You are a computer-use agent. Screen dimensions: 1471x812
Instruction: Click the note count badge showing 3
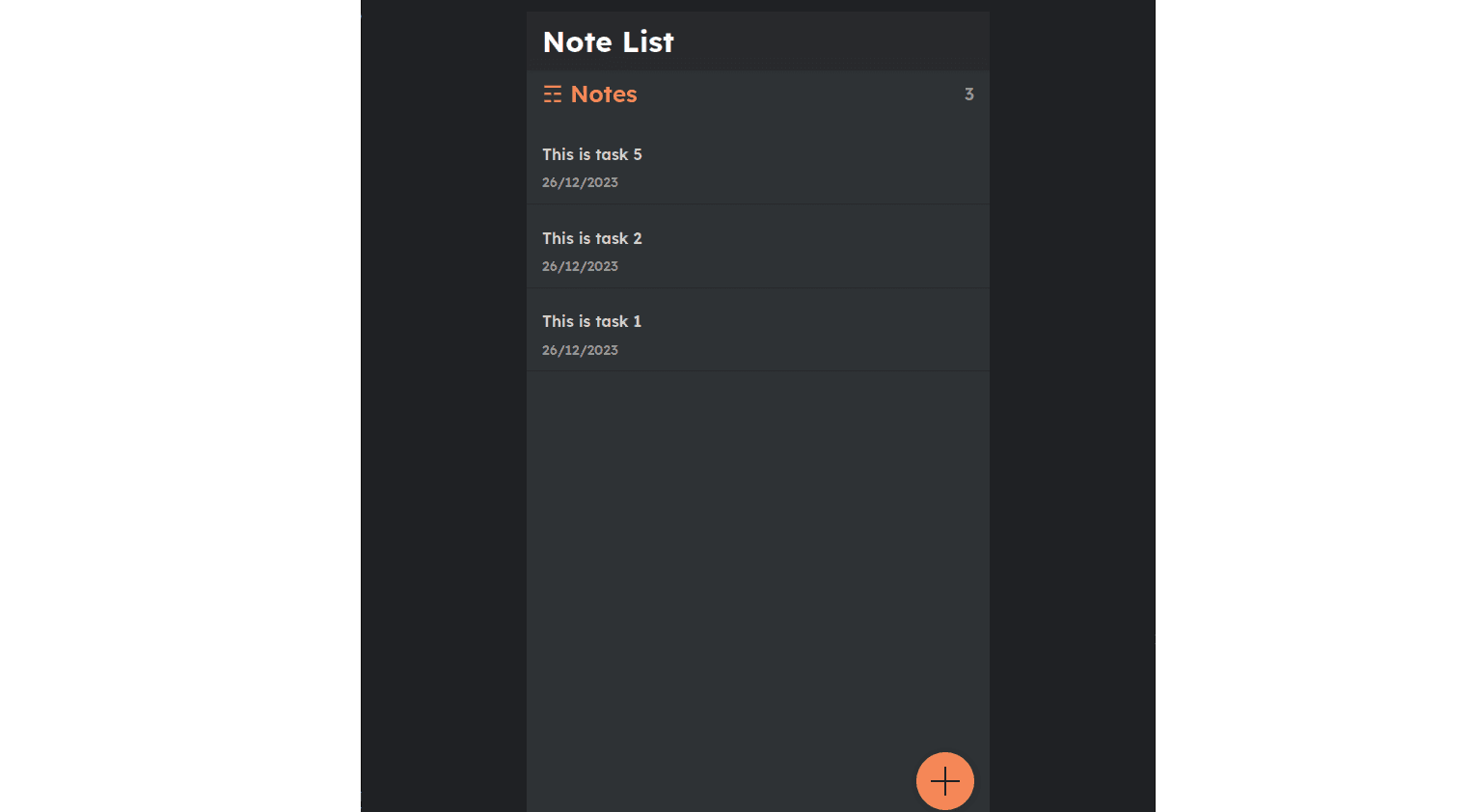(968, 94)
